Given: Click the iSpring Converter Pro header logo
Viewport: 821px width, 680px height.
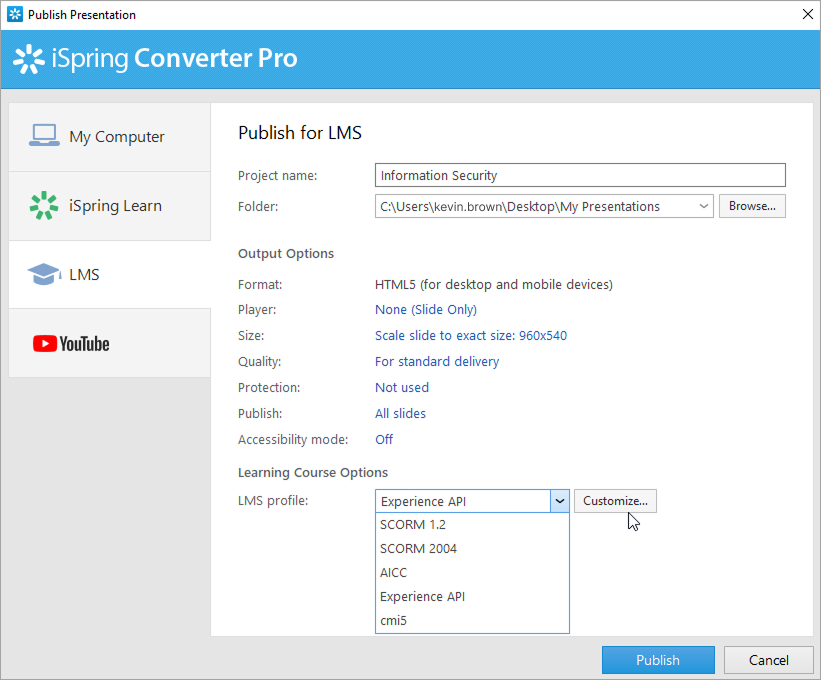Looking at the screenshot, I should [x=155, y=59].
